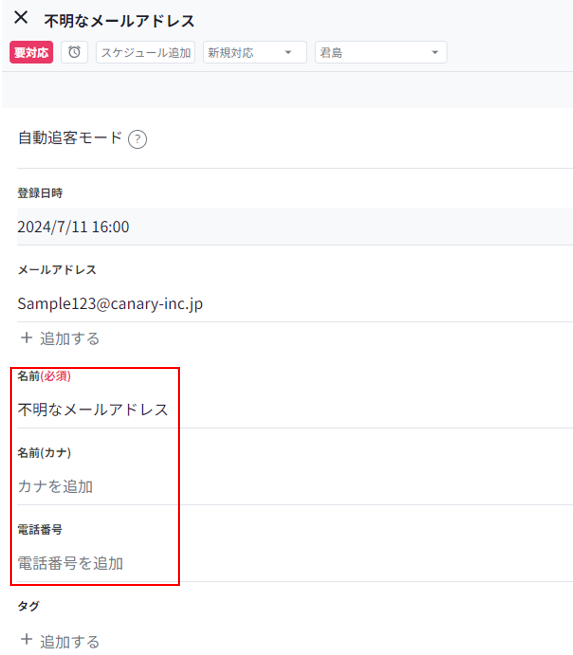Click the 要対応 status badge
Viewport: 573px width, 655px height.
click(x=31, y=52)
